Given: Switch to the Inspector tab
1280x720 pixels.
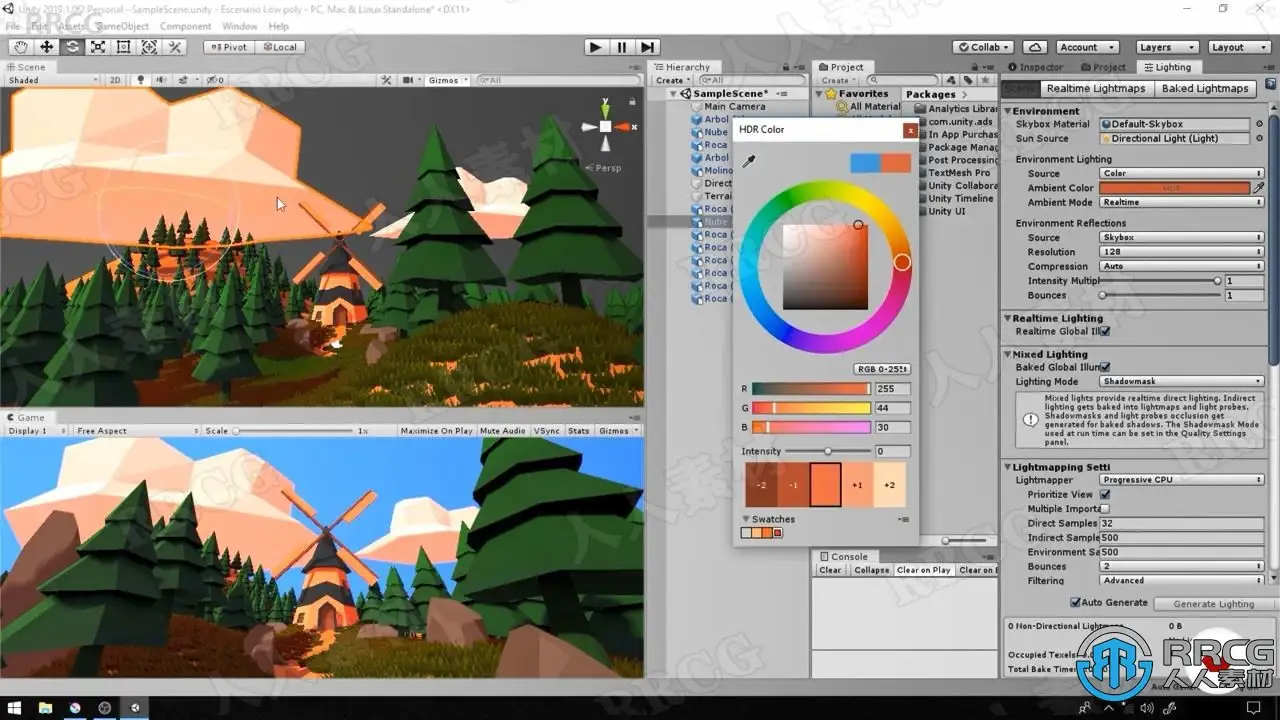Looking at the screenshot, I should point(1036,67).
